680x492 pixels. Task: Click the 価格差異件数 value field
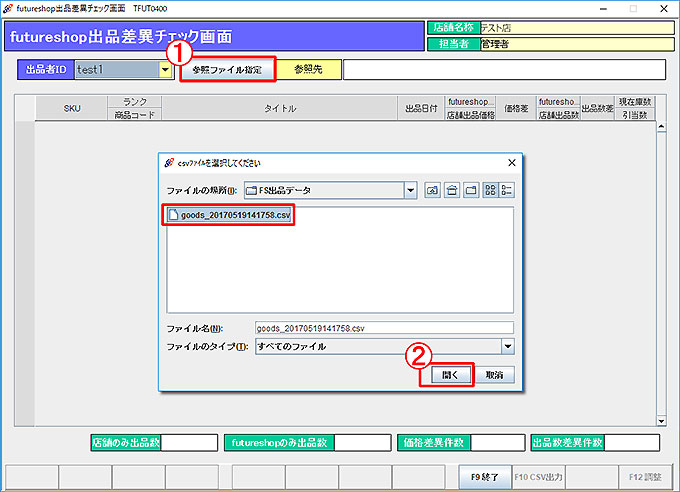pyautogui.click(x=498, y=443)
